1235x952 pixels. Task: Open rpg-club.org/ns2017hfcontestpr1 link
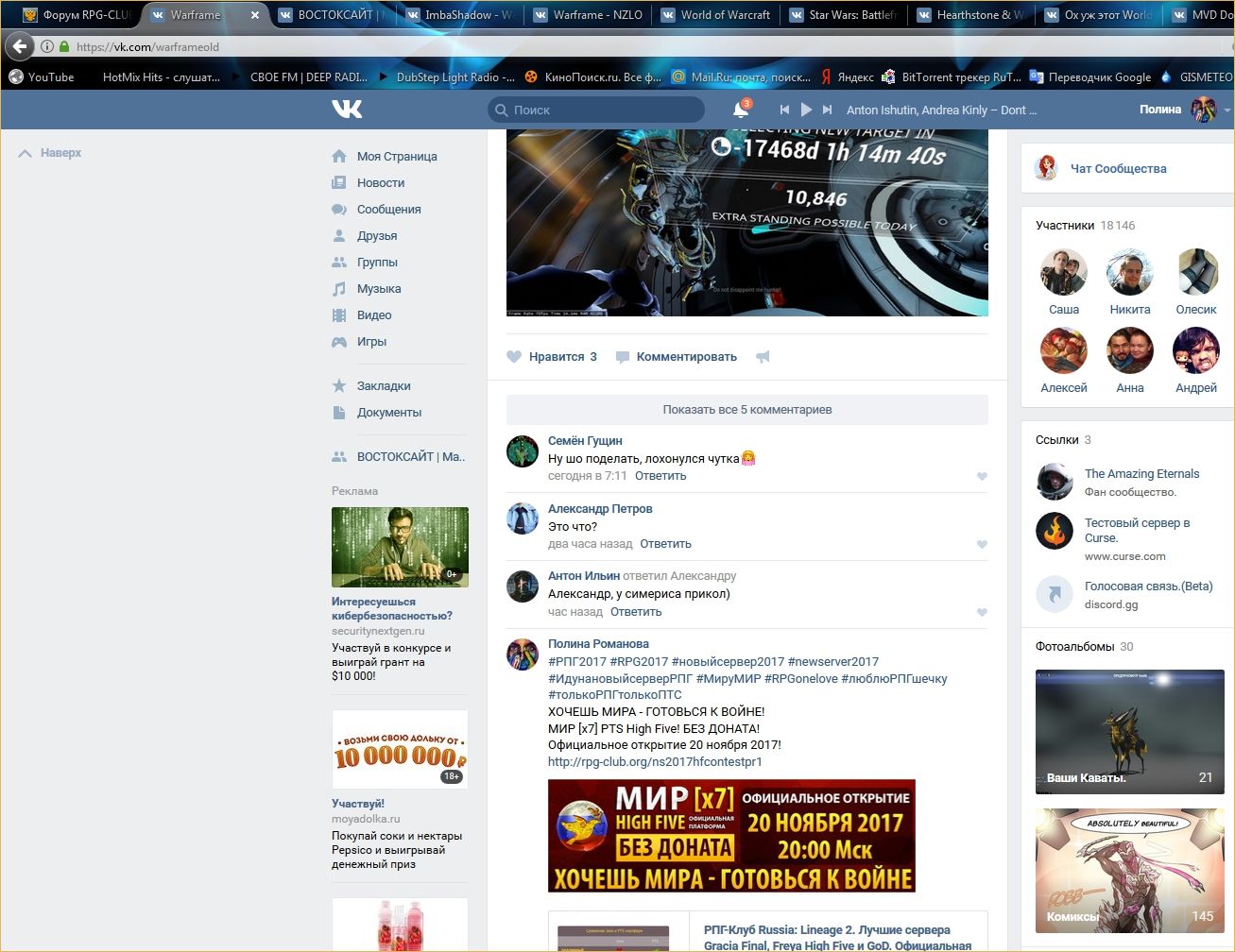[x=655, y=762]
